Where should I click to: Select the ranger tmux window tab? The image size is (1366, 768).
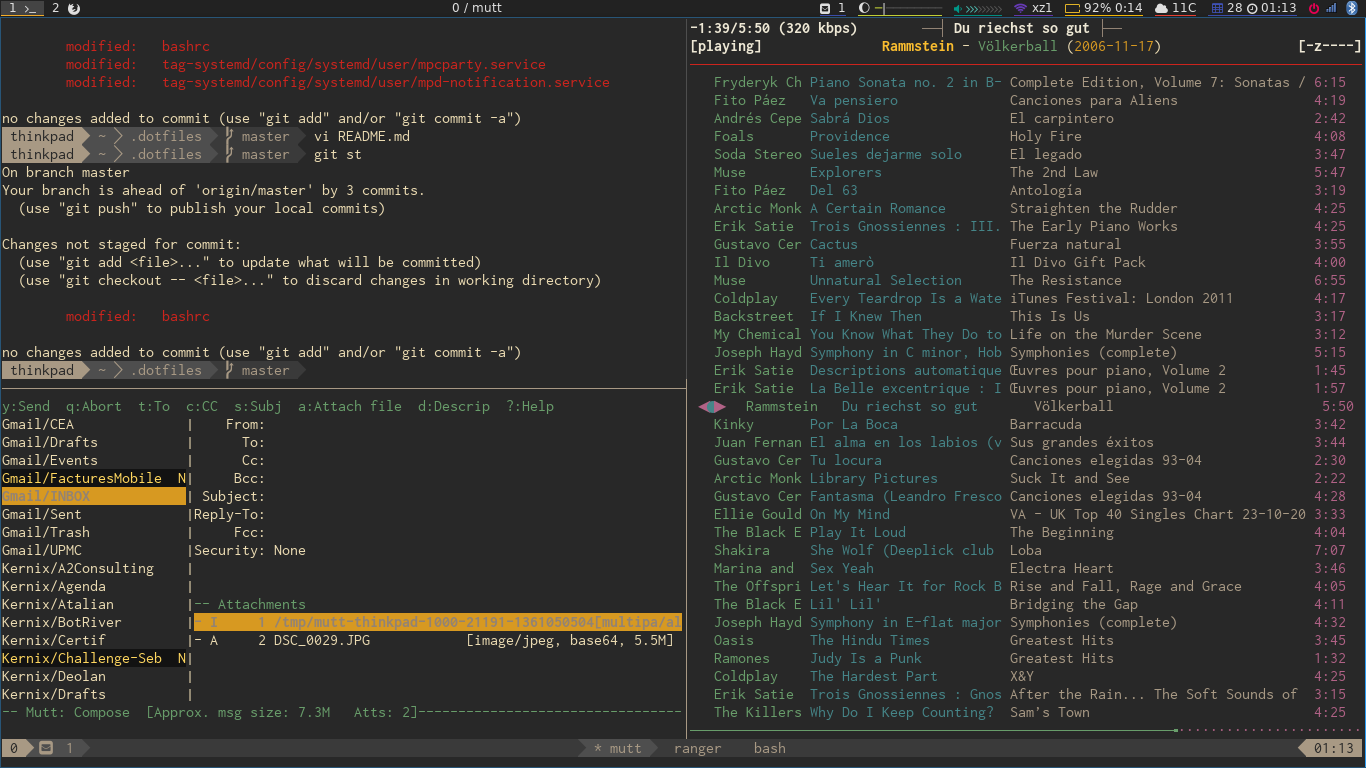click(697, 748)
